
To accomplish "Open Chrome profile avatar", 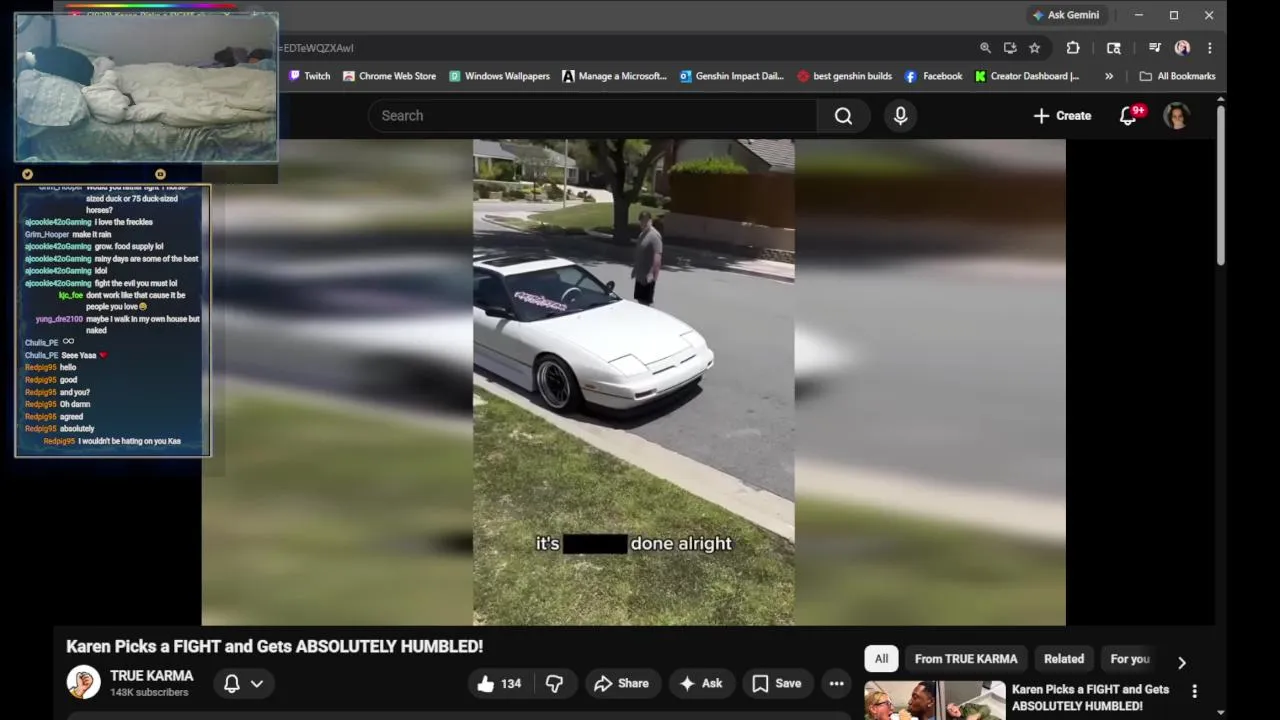I will click(x=1182, y=48).
